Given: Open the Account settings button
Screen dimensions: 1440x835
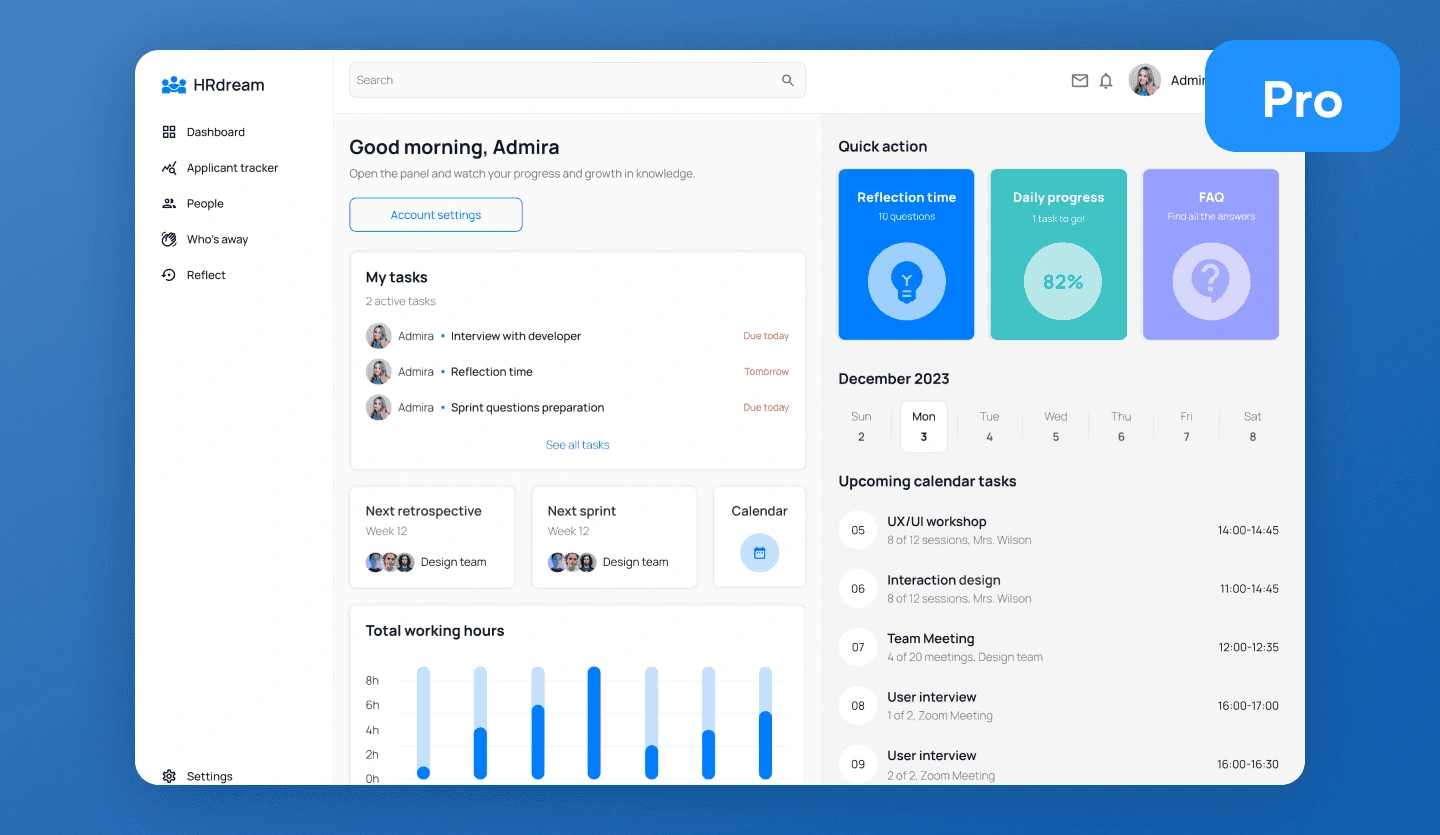Looking at the screenshot, I should pos(435,214).
